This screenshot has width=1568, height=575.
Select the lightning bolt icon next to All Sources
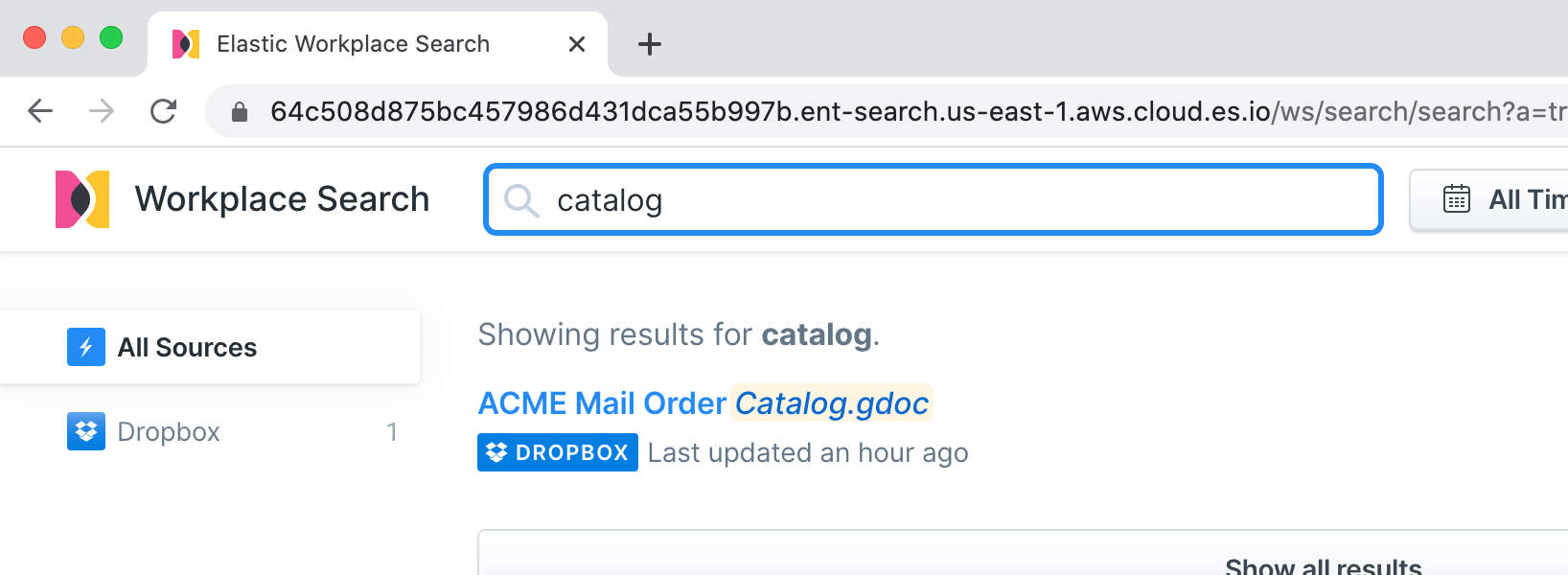pyautogui.click(x=86, y=347)
